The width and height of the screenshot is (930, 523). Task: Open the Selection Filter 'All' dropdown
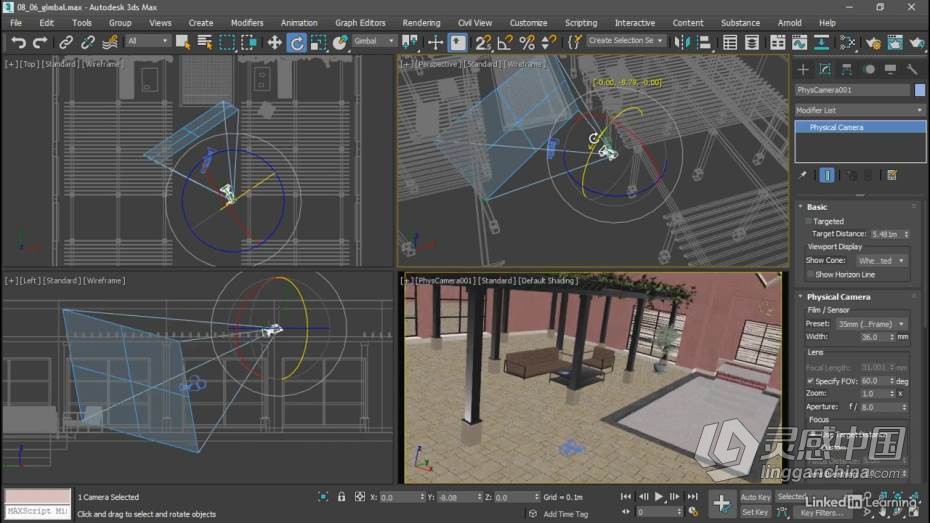click(x=148, y=41)
